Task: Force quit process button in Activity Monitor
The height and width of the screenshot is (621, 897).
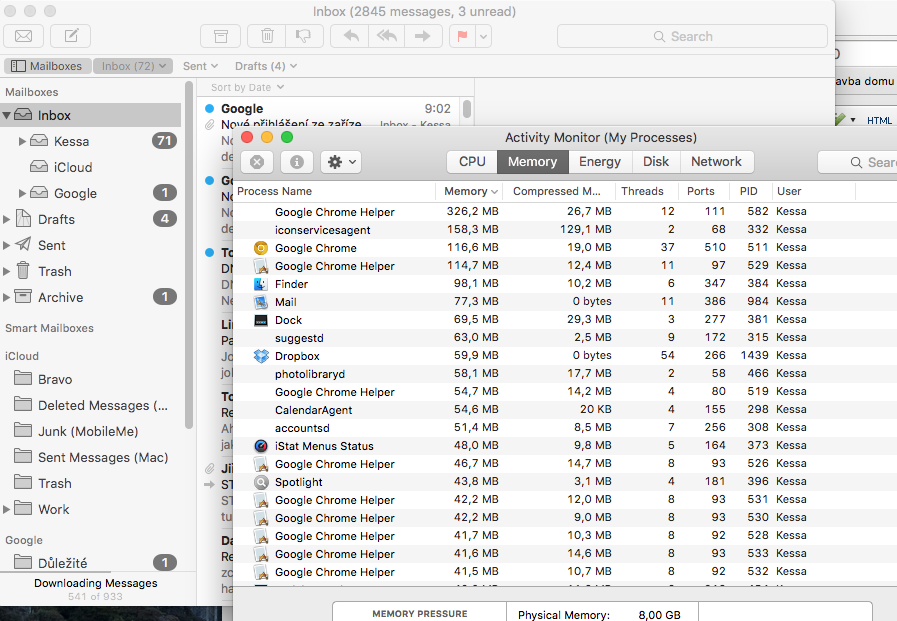Action: (257, 162)
